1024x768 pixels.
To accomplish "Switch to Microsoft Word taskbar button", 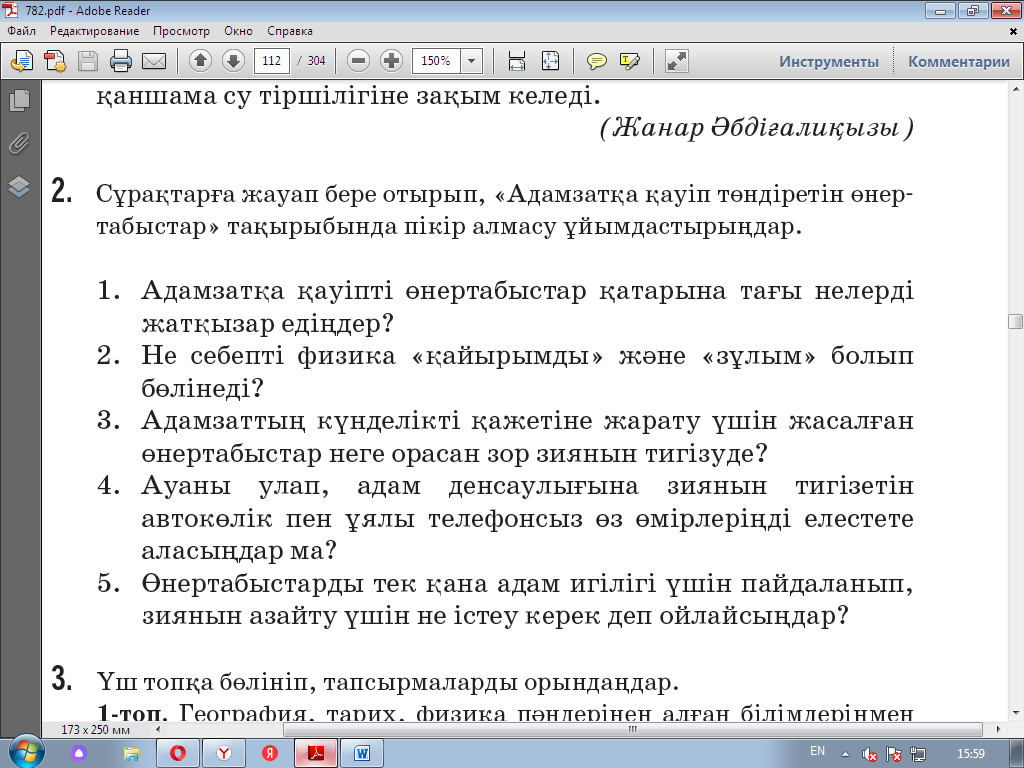I will tap(362, 753).
